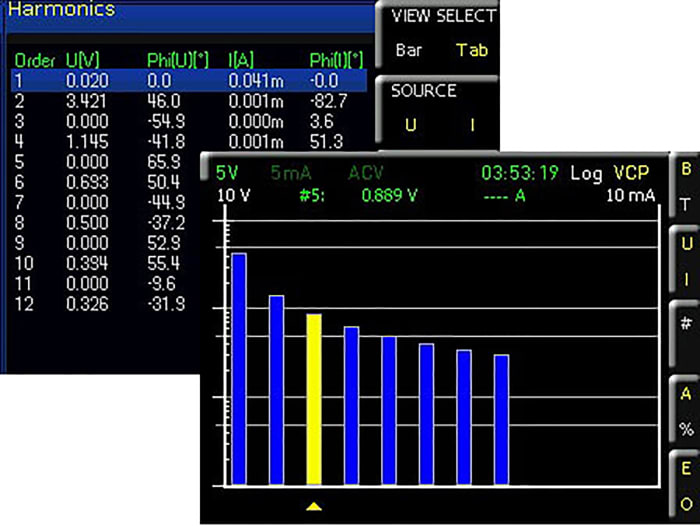Click harmonic 4 voltage value 1.145
Viewport: 700px width, 527px height.
(87, 142)
